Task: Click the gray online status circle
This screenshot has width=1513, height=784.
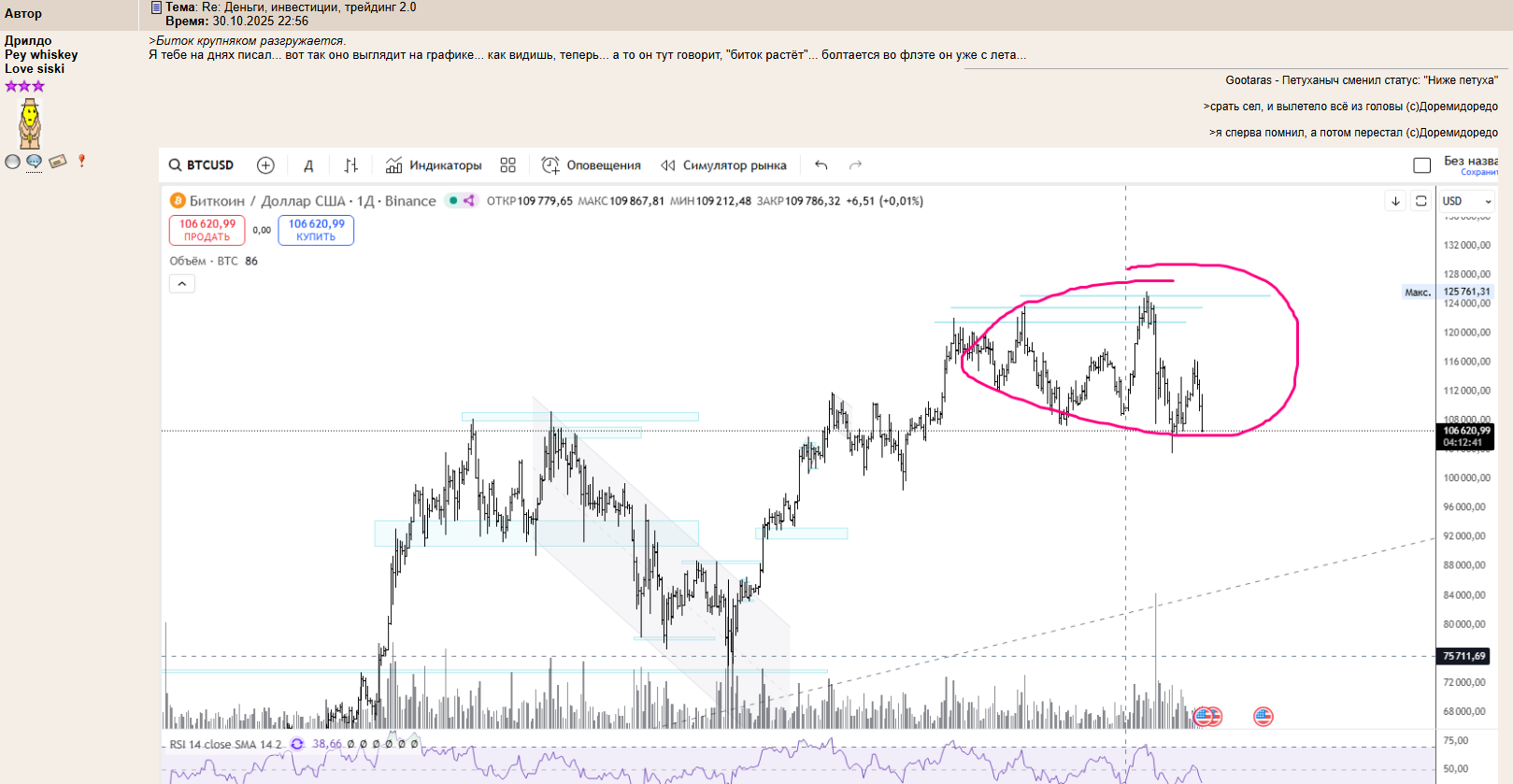Action: pyautogui.click(x=12, y=162)
